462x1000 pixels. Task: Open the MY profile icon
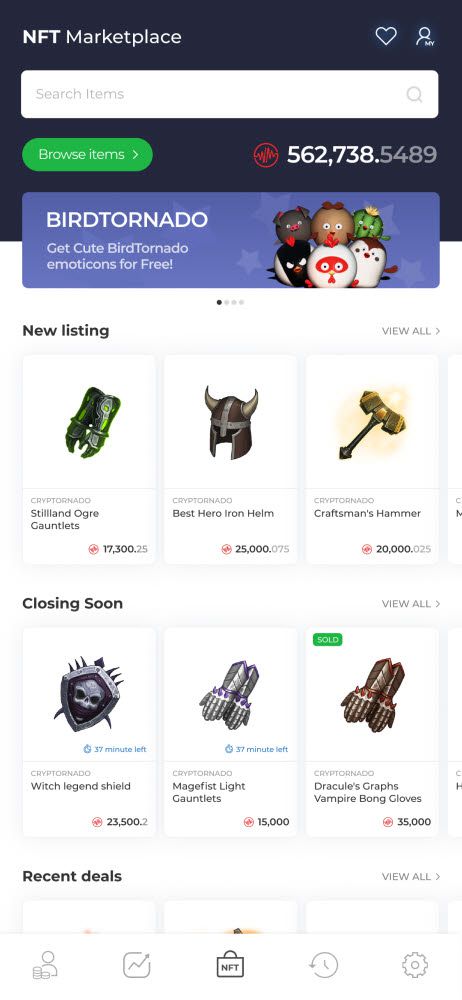pos(425,36)
